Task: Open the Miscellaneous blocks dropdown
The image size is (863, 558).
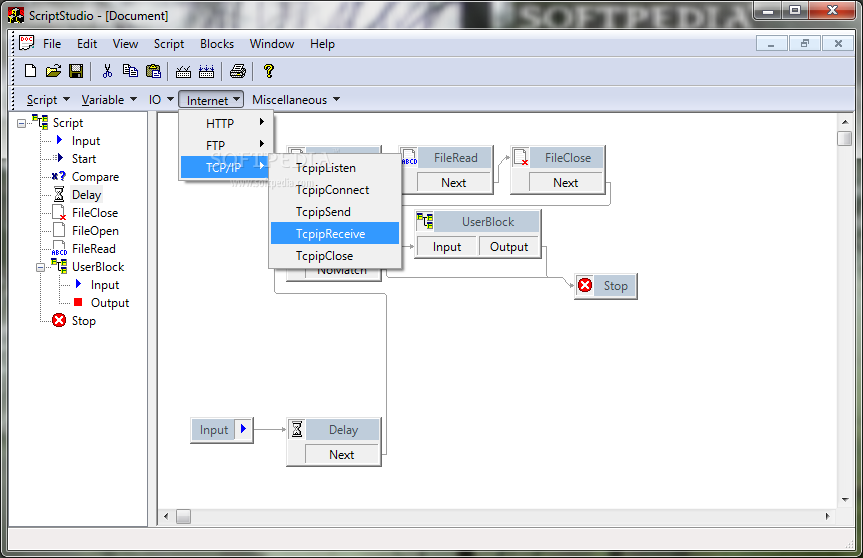Action: 296,100
